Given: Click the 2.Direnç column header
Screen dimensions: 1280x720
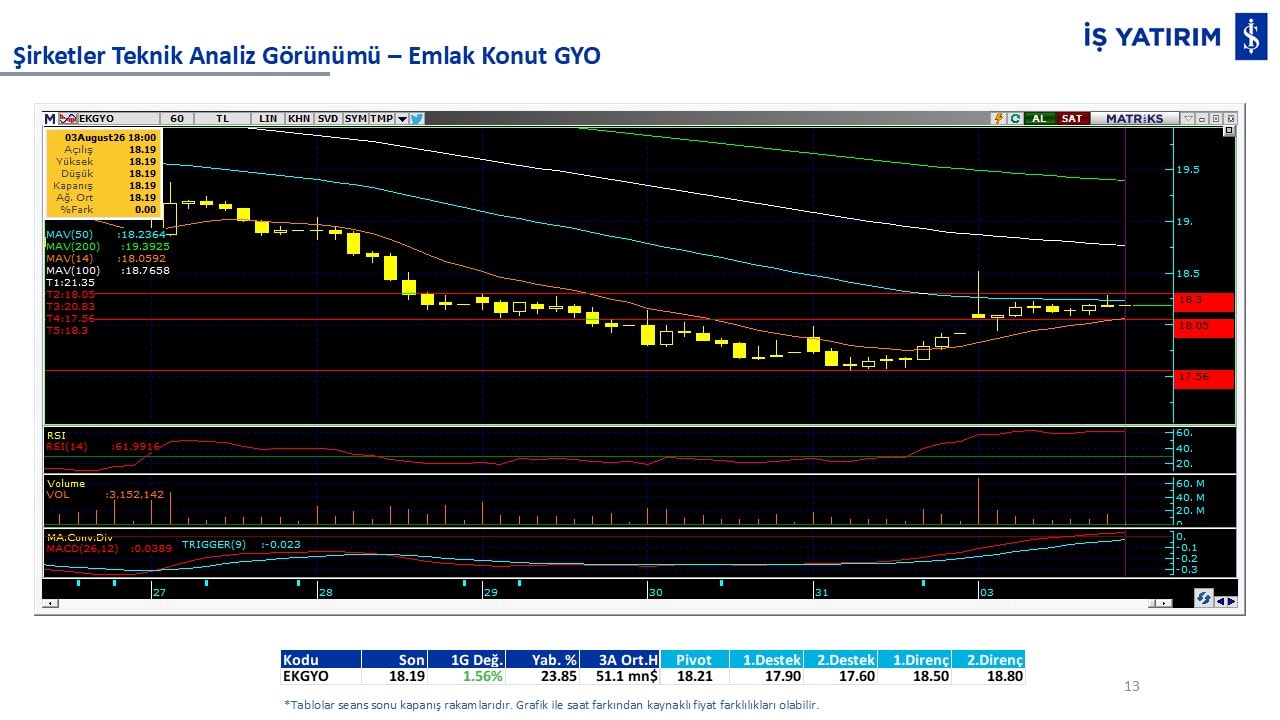Looking at the screenshot, I should (x=988, y=660).
